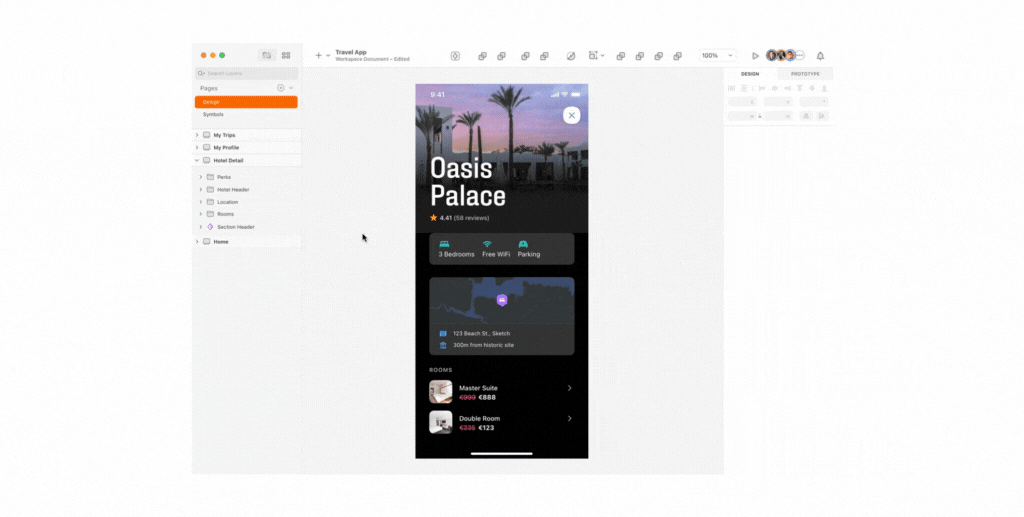The image size is (1024, 517).
Task: Click the Search Layers field
Action: (x=246, y=73)
